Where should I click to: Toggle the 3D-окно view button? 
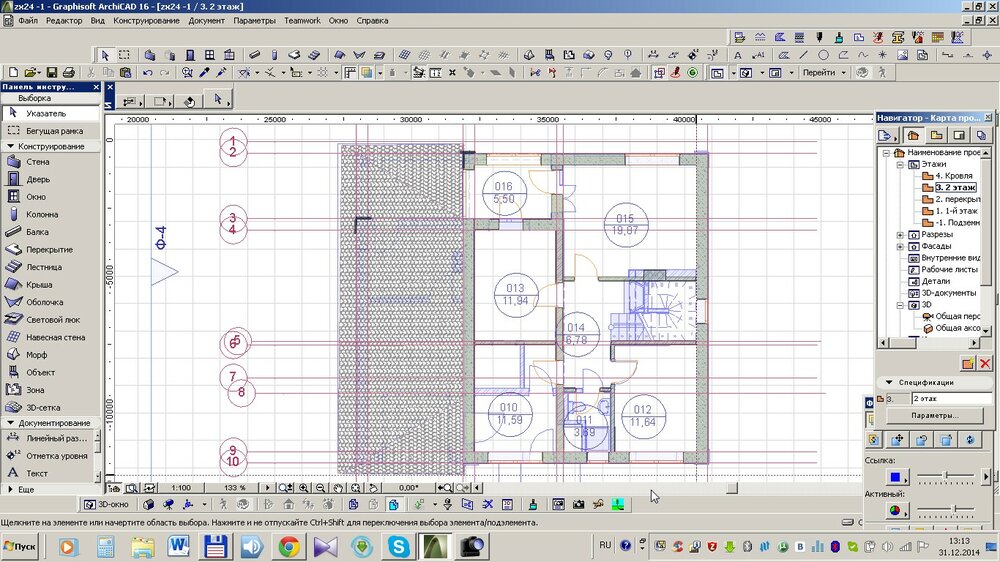[x=106, y=505]
